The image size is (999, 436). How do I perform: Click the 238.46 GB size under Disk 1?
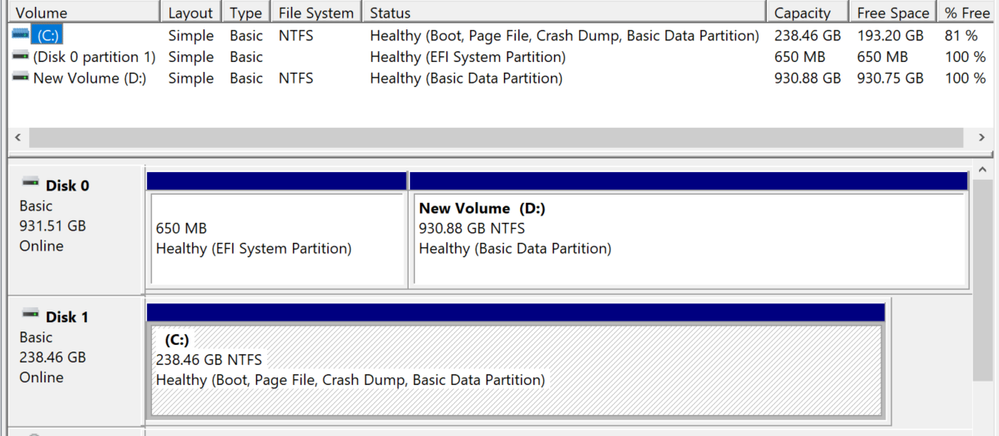(53, 357)
